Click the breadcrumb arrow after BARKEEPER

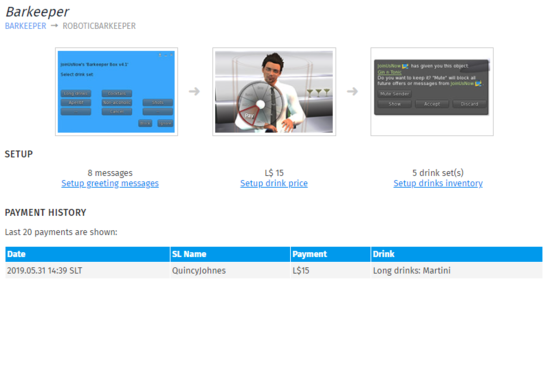54,26
